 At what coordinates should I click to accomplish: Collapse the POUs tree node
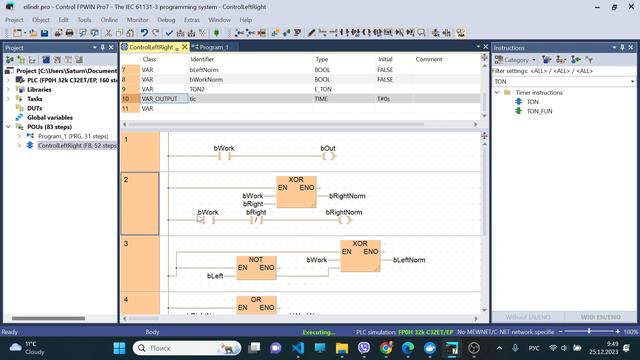[8, 127]
